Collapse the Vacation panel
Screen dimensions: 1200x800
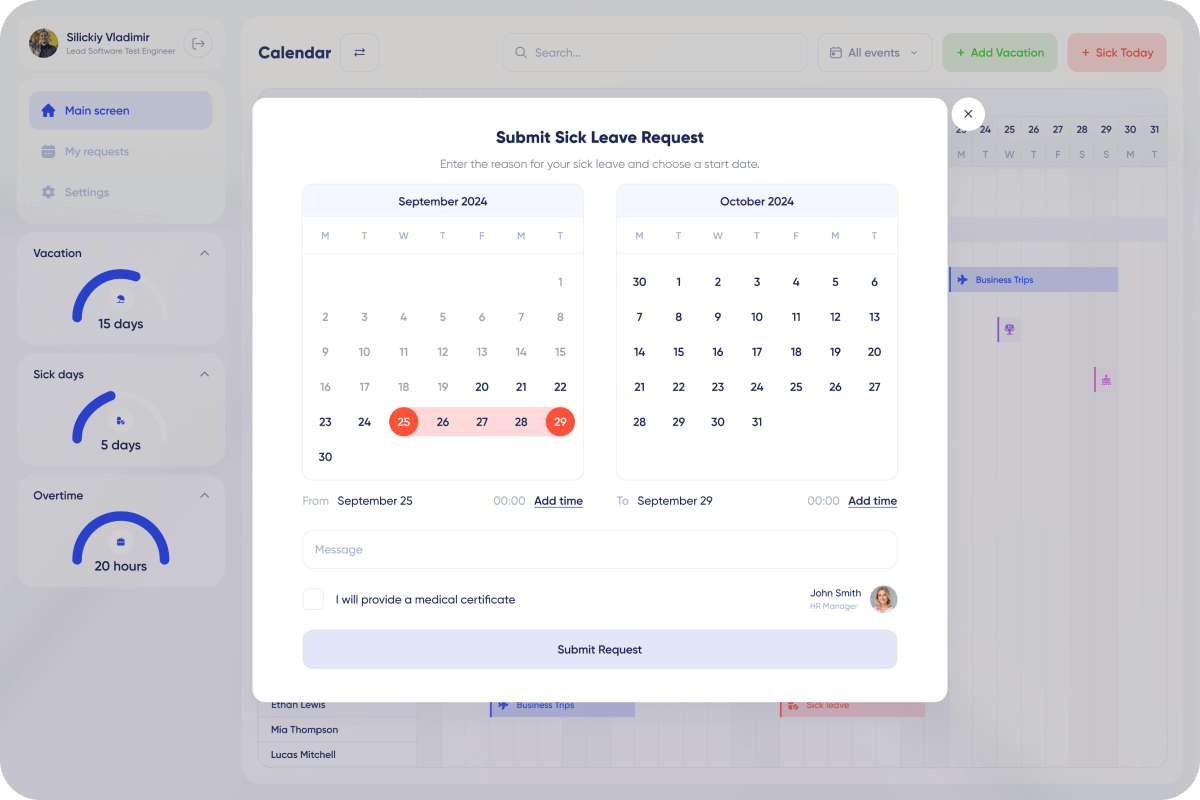point(205,253)
